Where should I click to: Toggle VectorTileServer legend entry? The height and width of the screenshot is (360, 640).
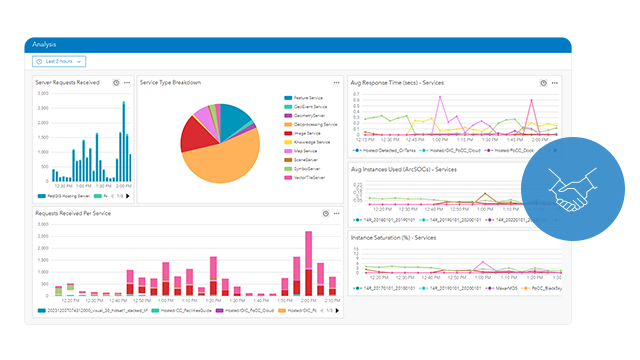tap(304, 178)
